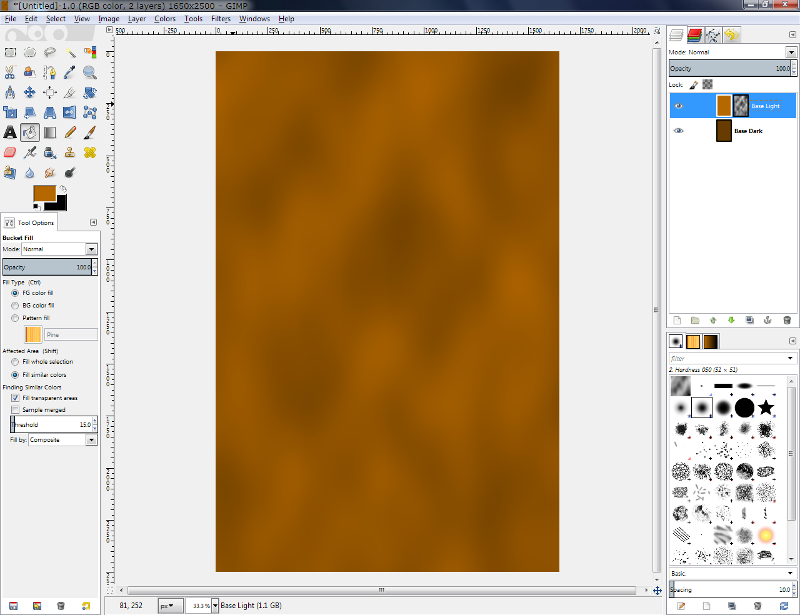Viewport: 800px width, 615px height.
Task: Select the Select by Color tool
Action: [90, 53]
